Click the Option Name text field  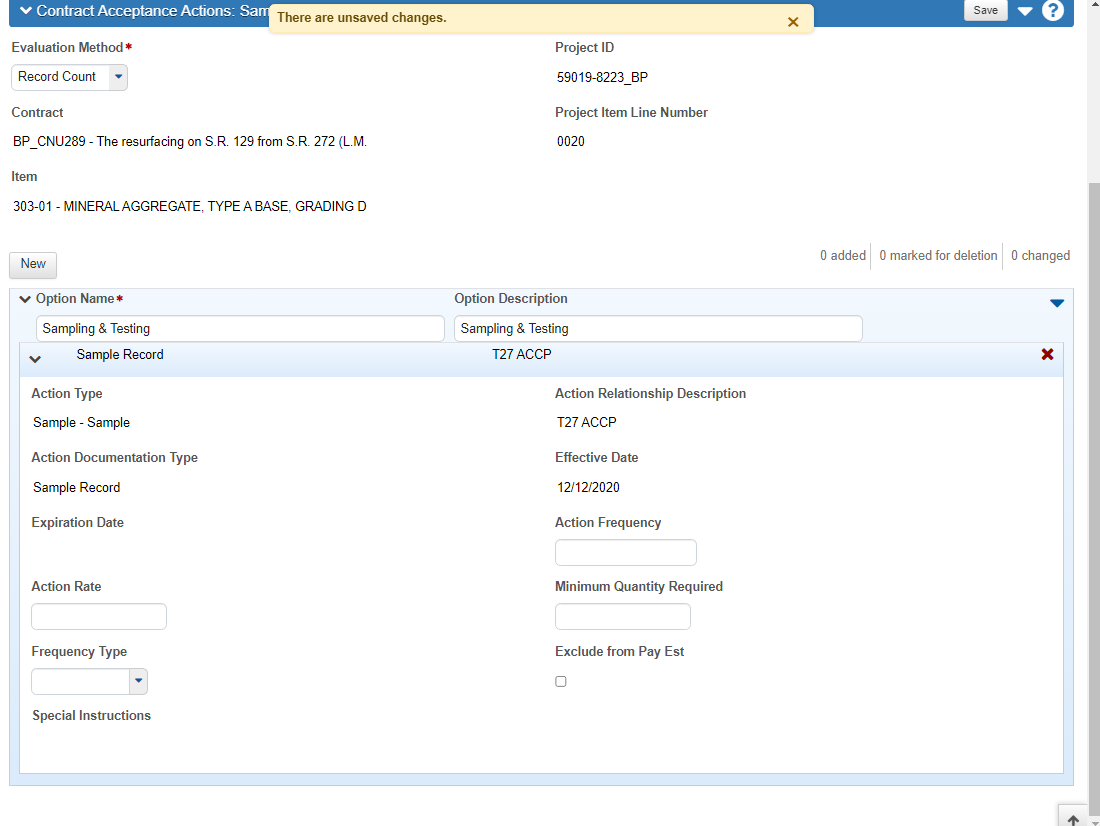click(240, 329)
